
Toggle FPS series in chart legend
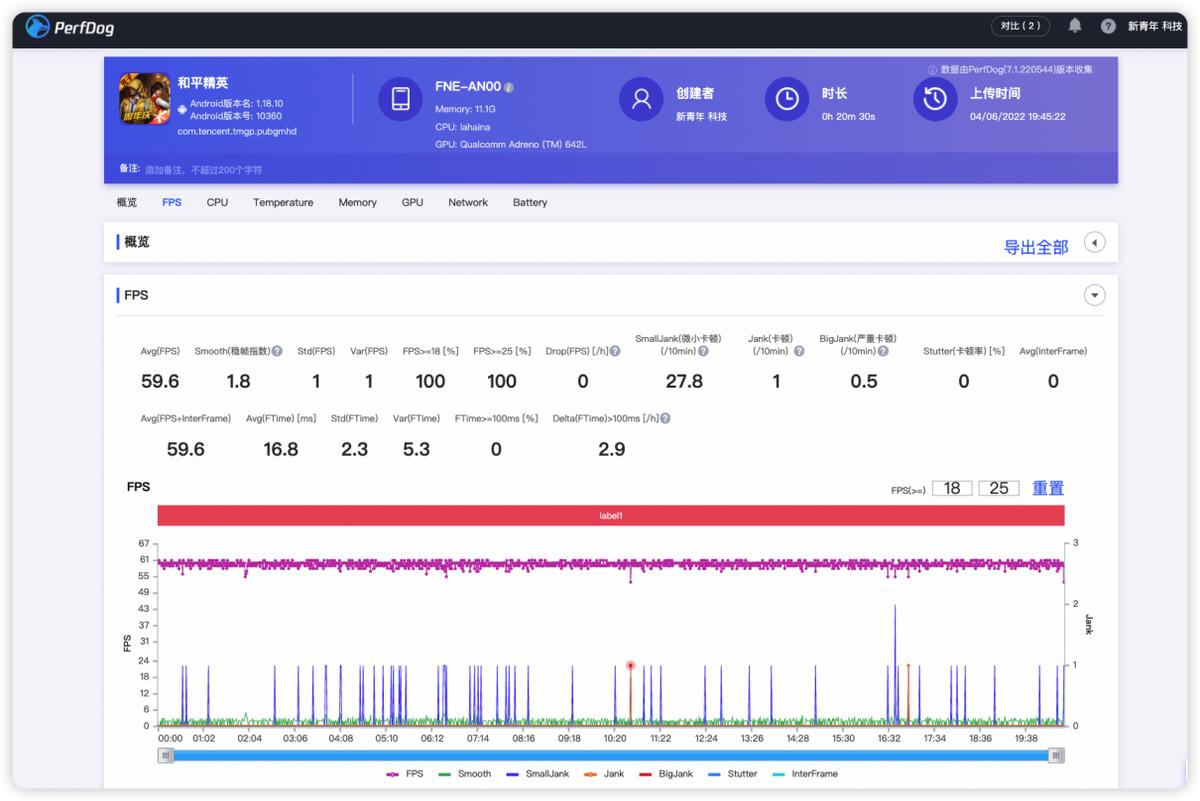(x=404, y=774)
